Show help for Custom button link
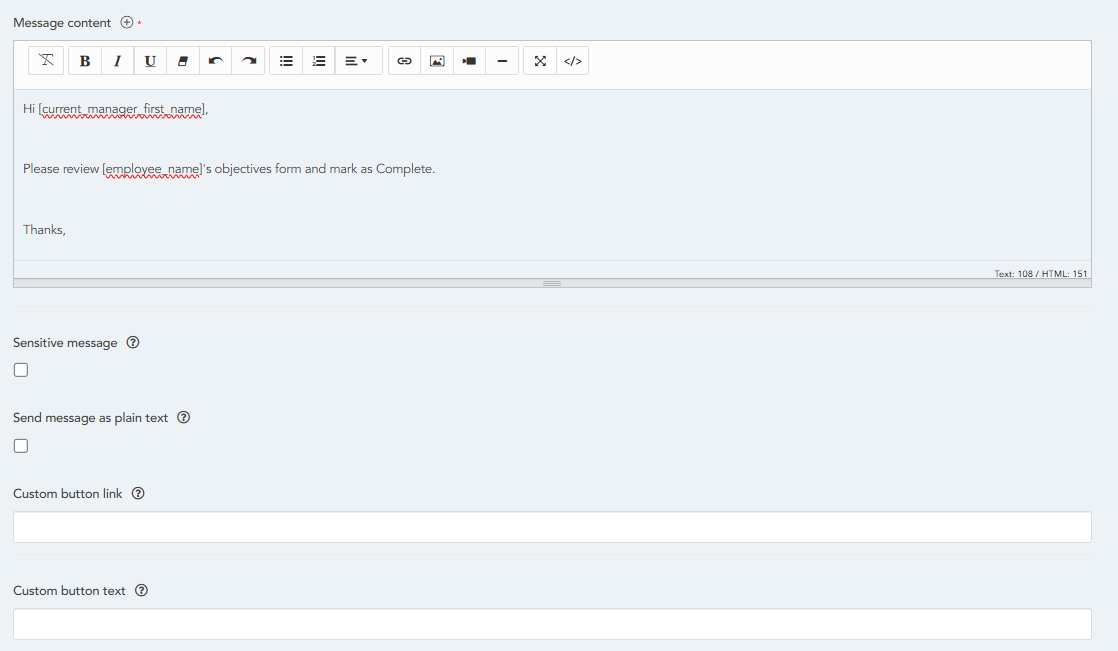This screenshot has width=1118, height=651. tap(138, 494)
